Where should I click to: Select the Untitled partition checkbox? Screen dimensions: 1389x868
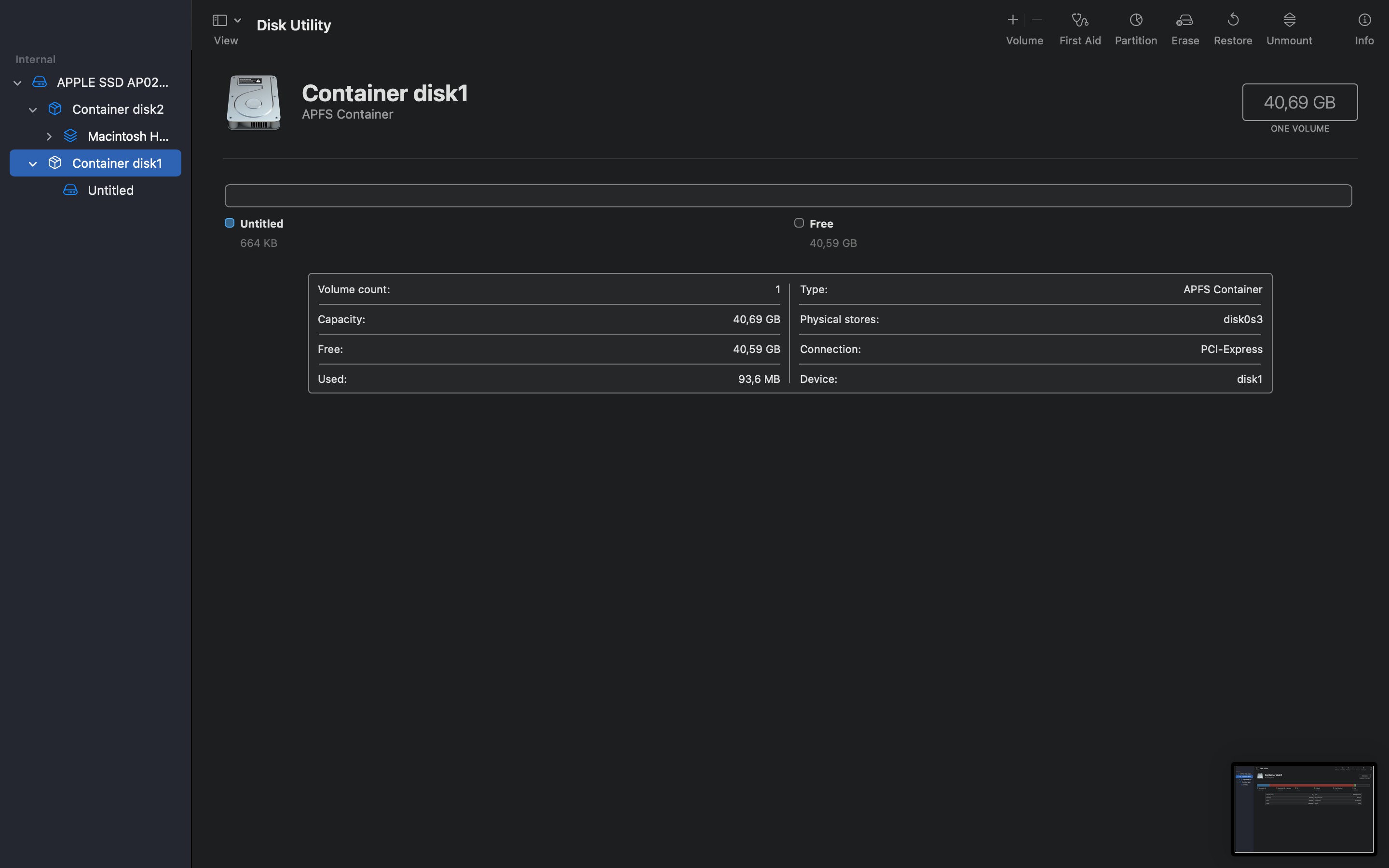point(229,223)
